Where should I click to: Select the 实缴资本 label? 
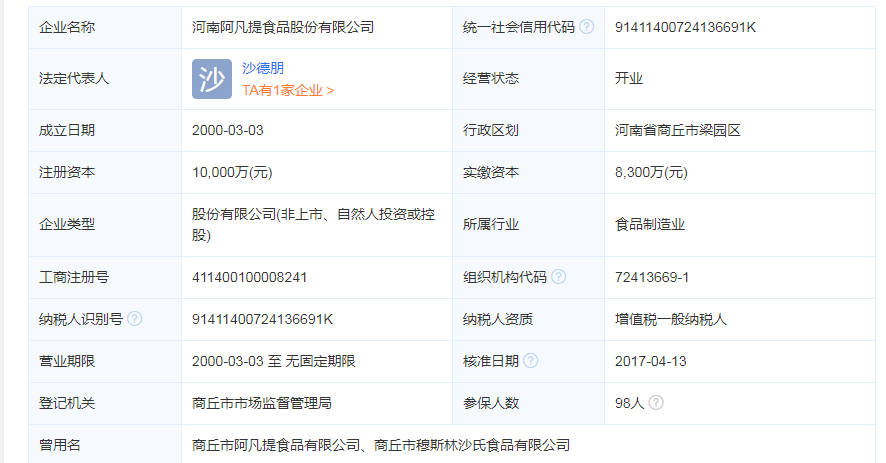490,172
